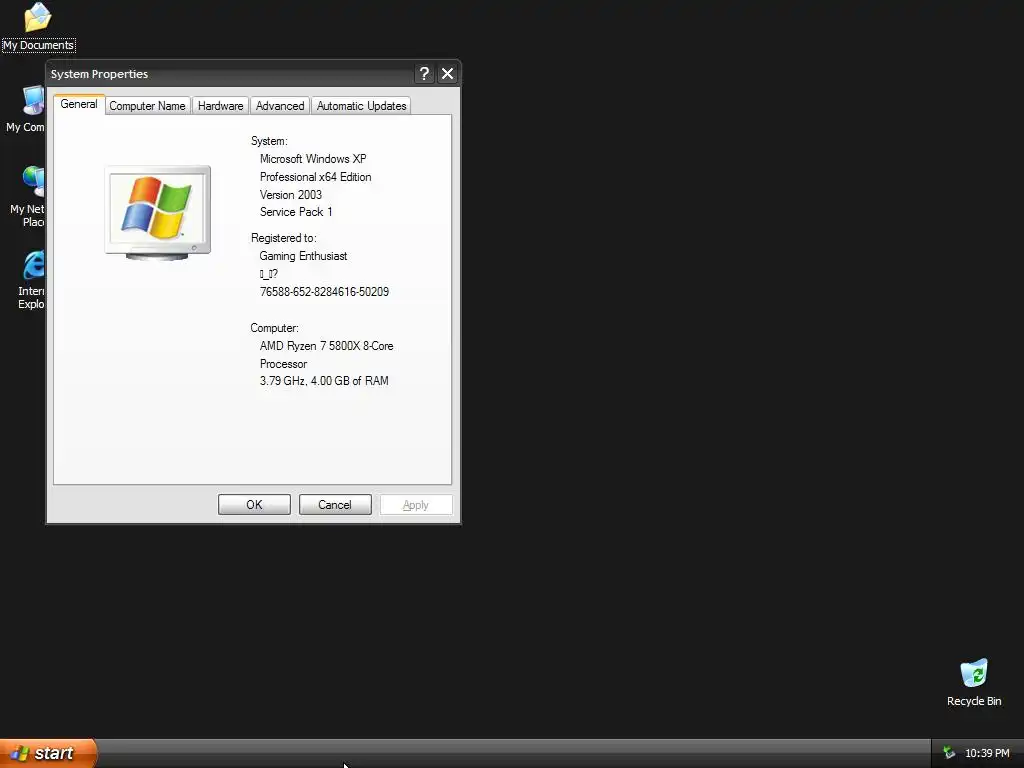Click the '3.79 GHz, 4.00 GB of RAM' line
Screen dimensions: 1024x768
coord(324,381)
